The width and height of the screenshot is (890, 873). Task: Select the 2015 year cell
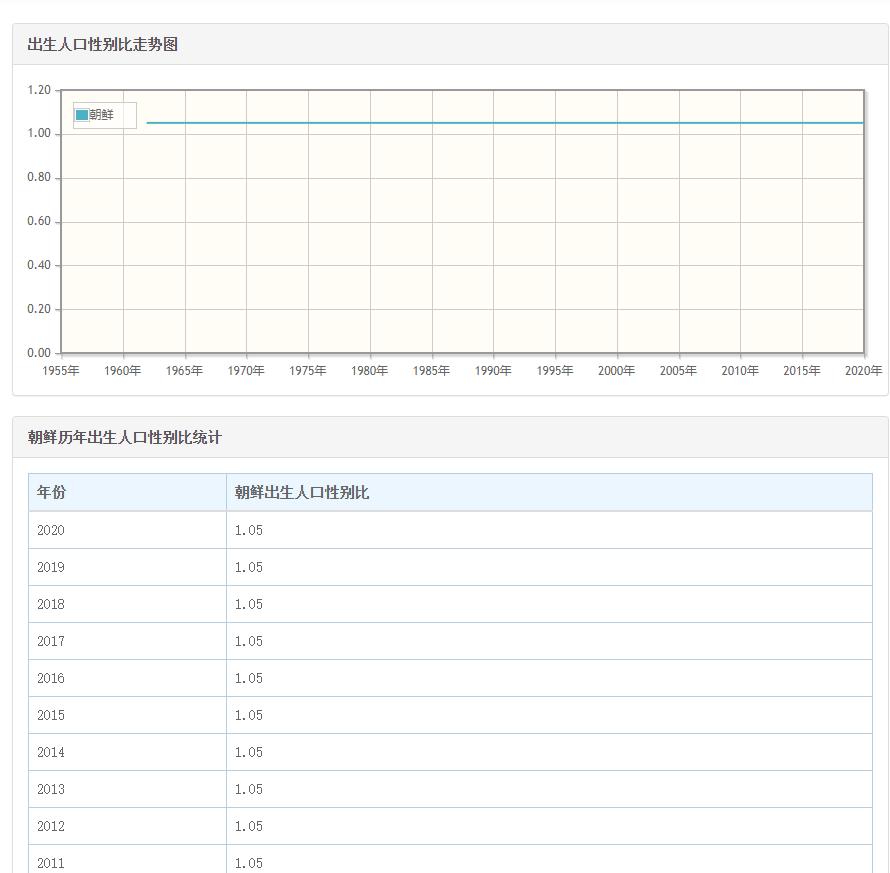(x=127, y=715)
